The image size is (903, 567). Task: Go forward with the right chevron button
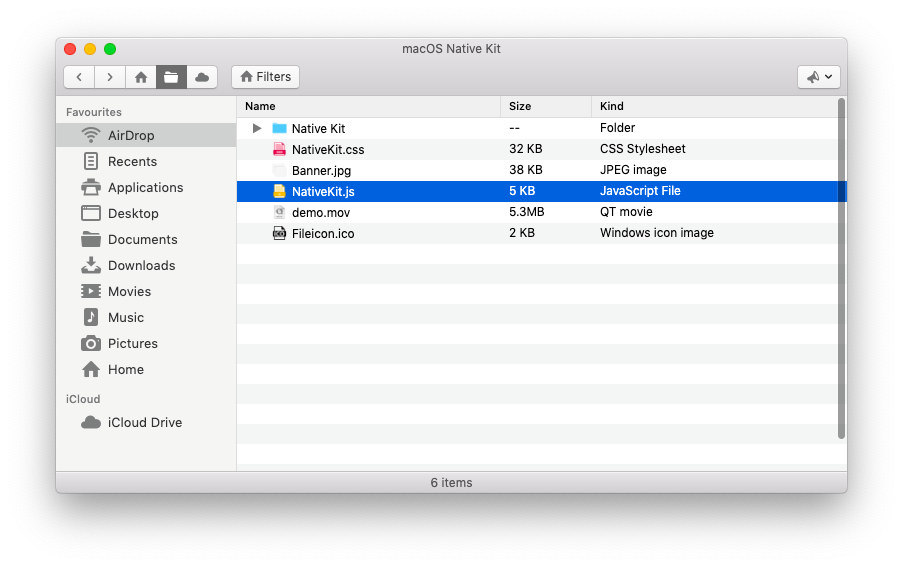(x=110, y=77)
